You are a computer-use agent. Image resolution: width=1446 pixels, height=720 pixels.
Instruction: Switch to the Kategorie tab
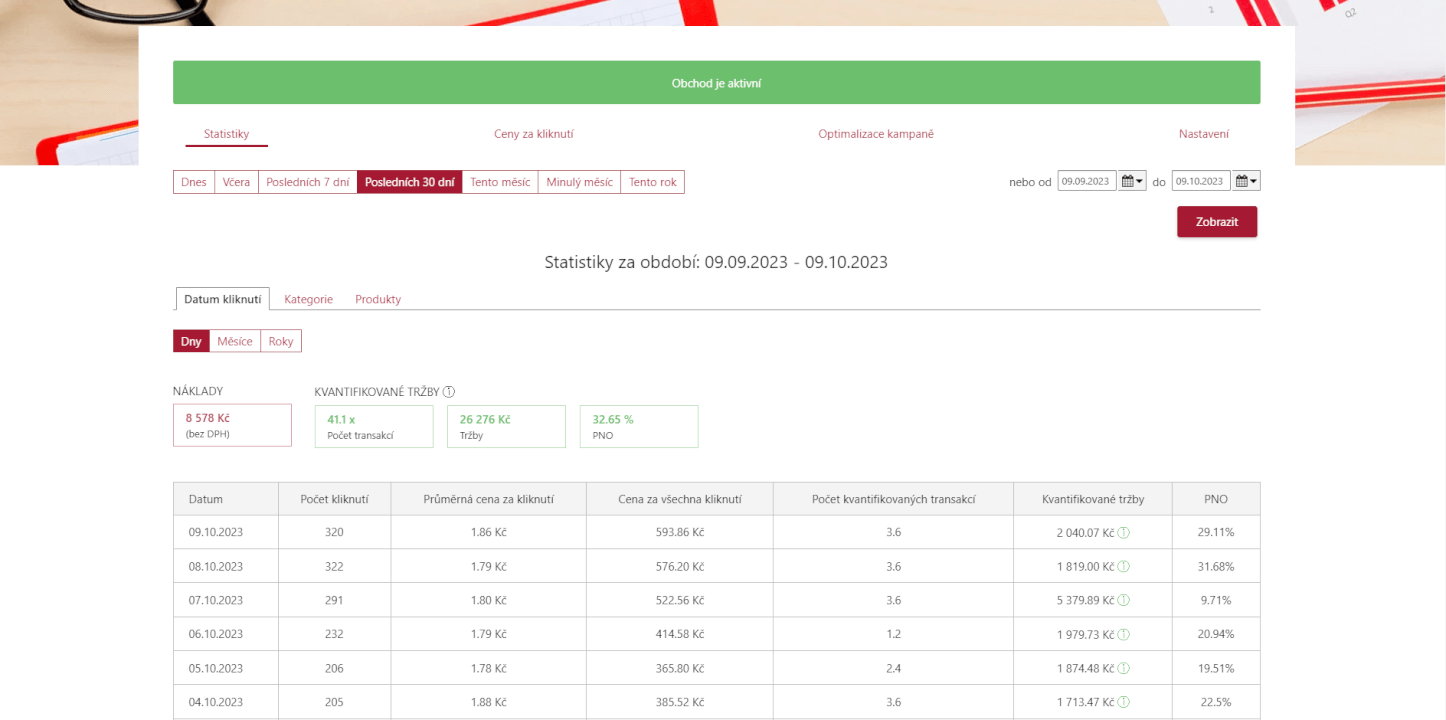(308, 299)
